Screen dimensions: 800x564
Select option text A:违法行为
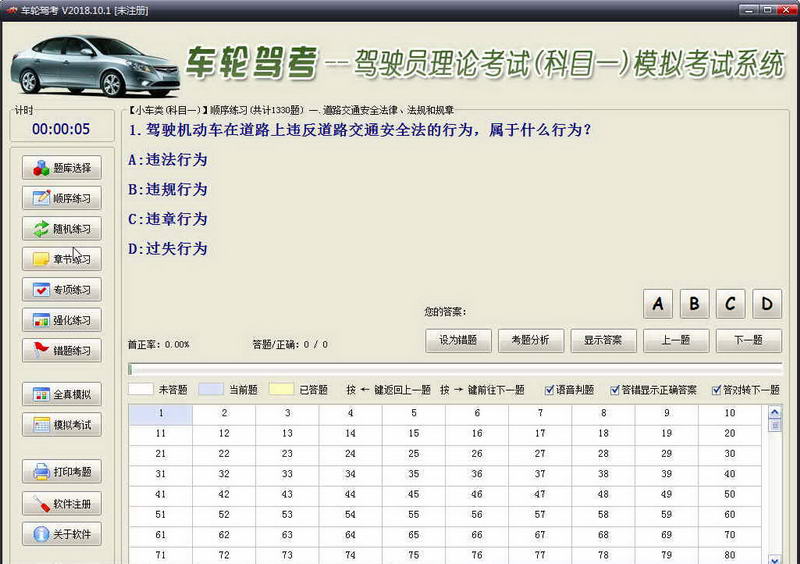(168, 160)
